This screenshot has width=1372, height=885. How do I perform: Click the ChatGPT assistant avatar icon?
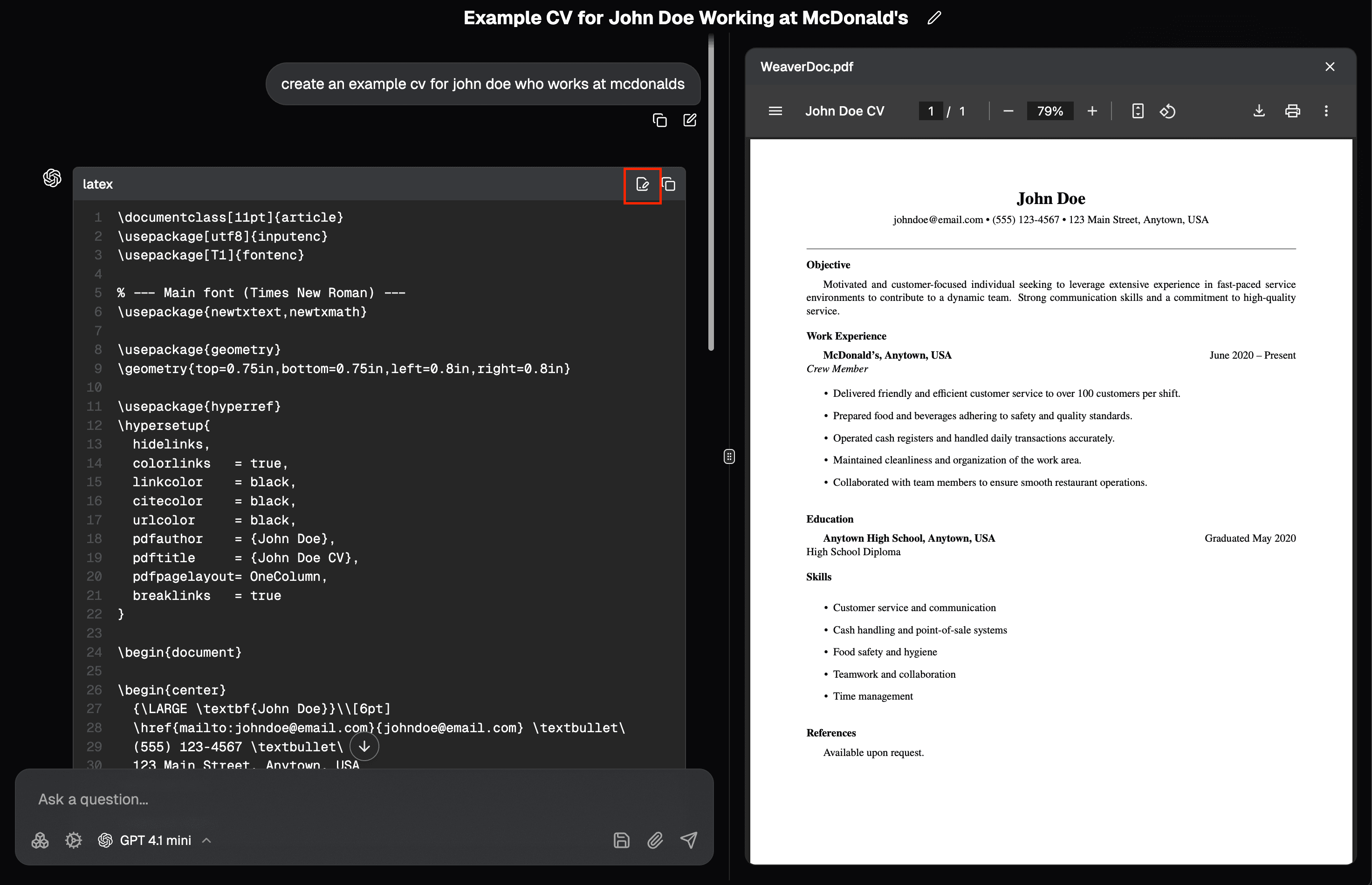pyautogui.click(x=52, y=178)
